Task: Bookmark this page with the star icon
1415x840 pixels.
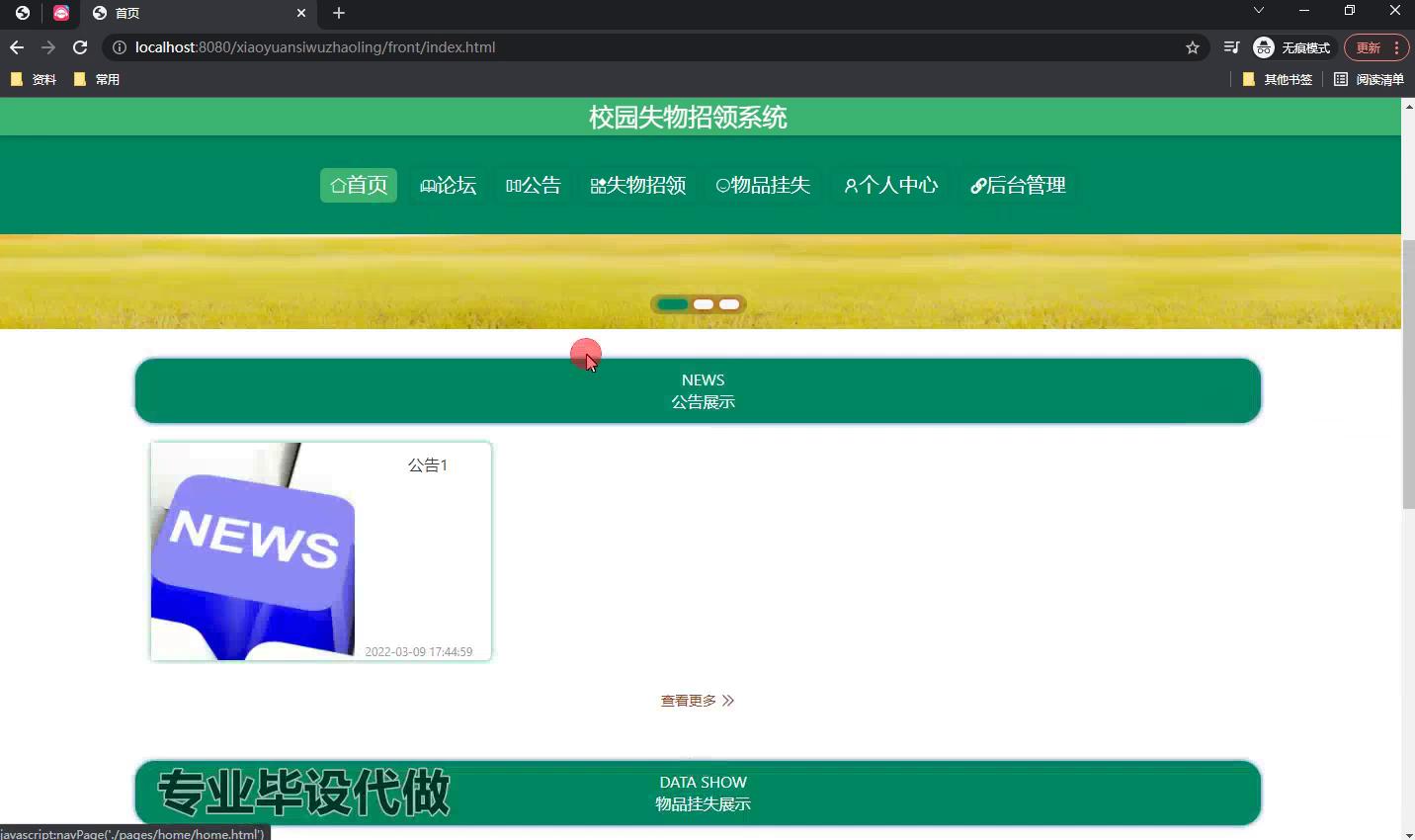Action: pyautogui.click(x=1192, y=47)
